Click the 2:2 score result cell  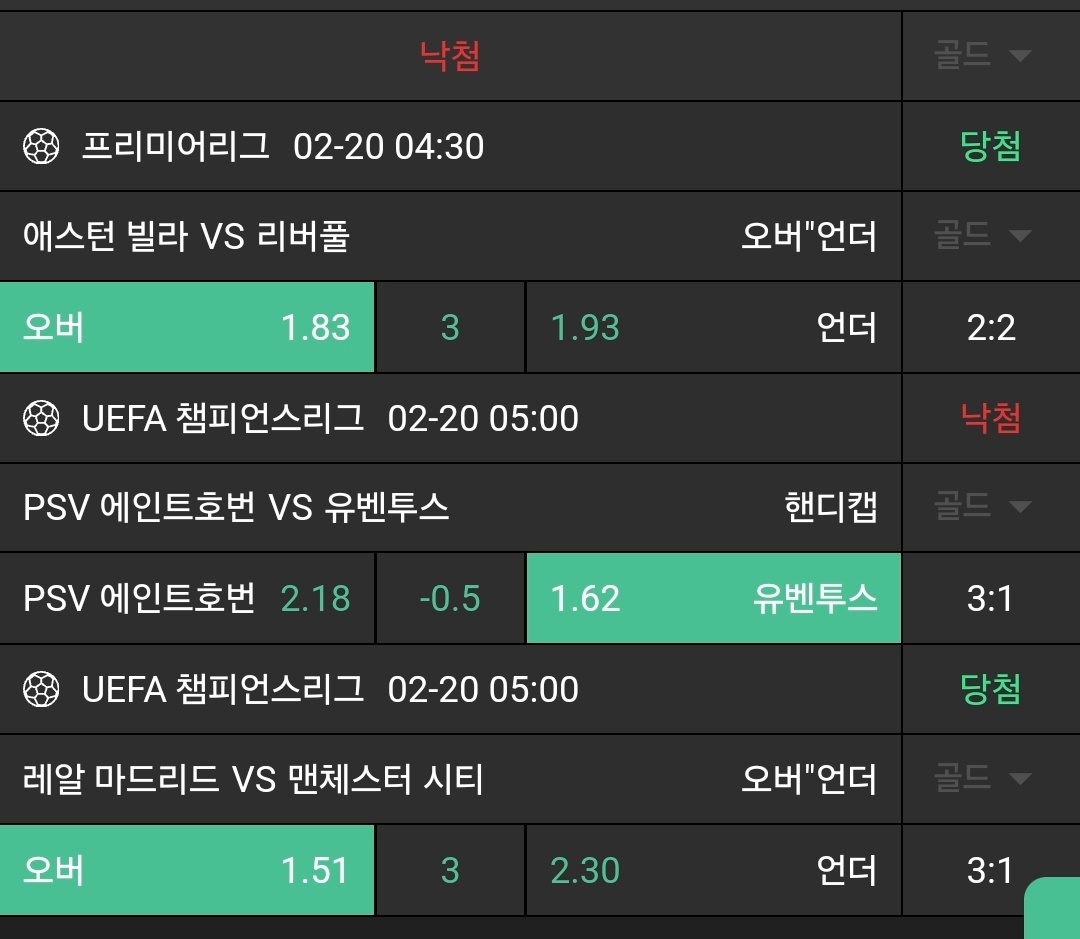pos(990,327)
